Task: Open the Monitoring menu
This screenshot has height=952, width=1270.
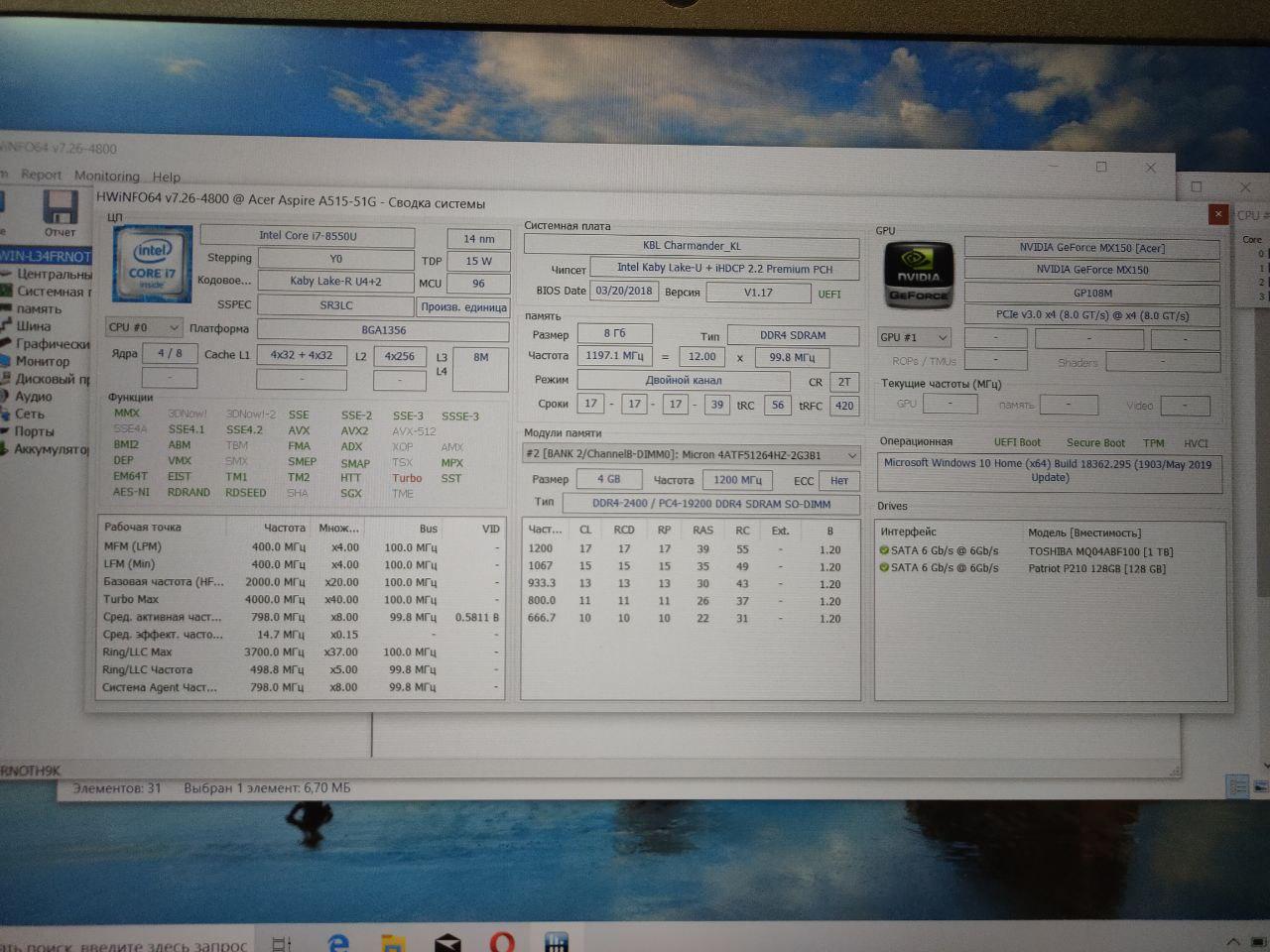Action: 107,176
